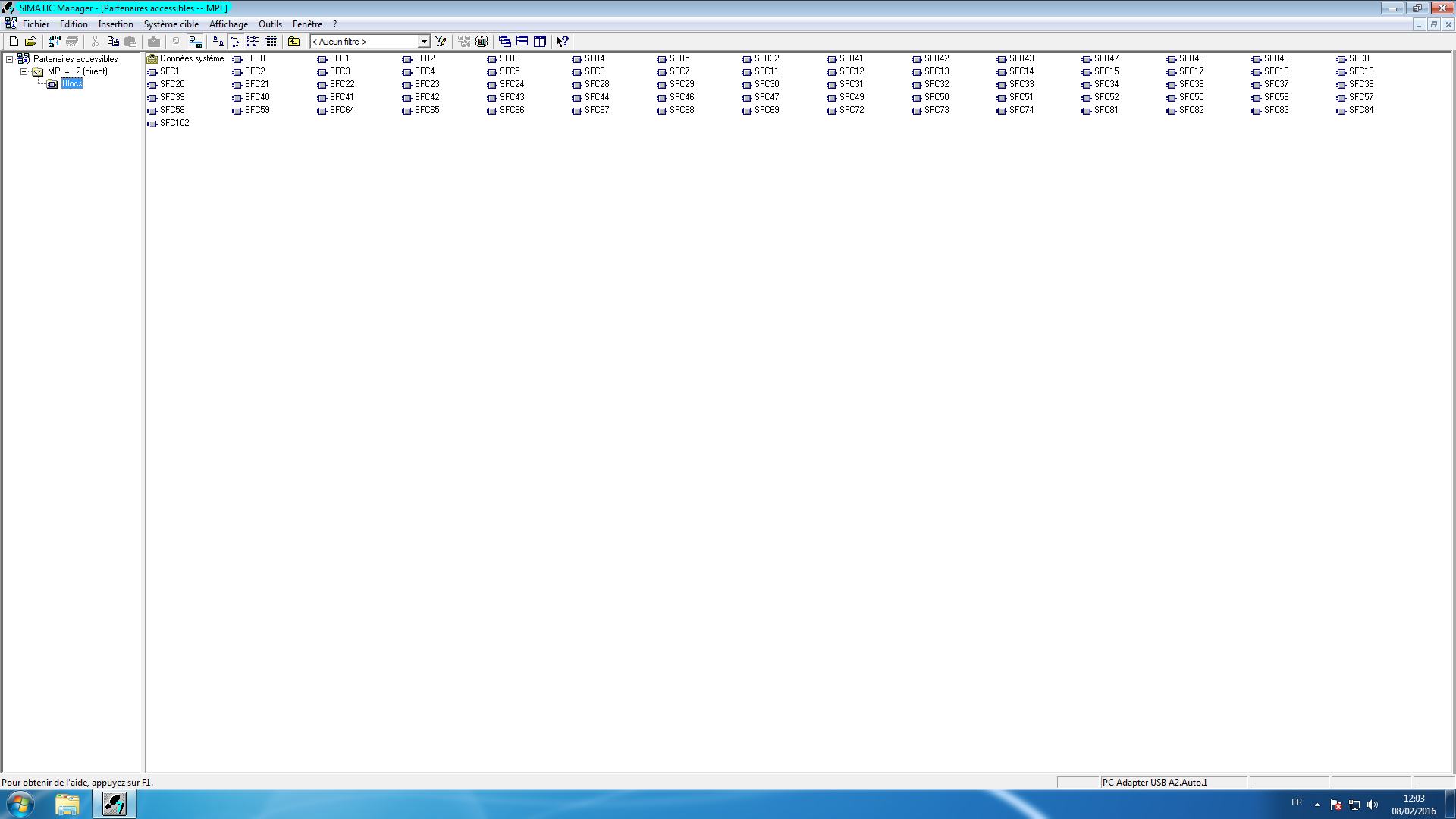
Task: Open the Affichage menu
Action: pyautogui.click(x=228, y=24)
